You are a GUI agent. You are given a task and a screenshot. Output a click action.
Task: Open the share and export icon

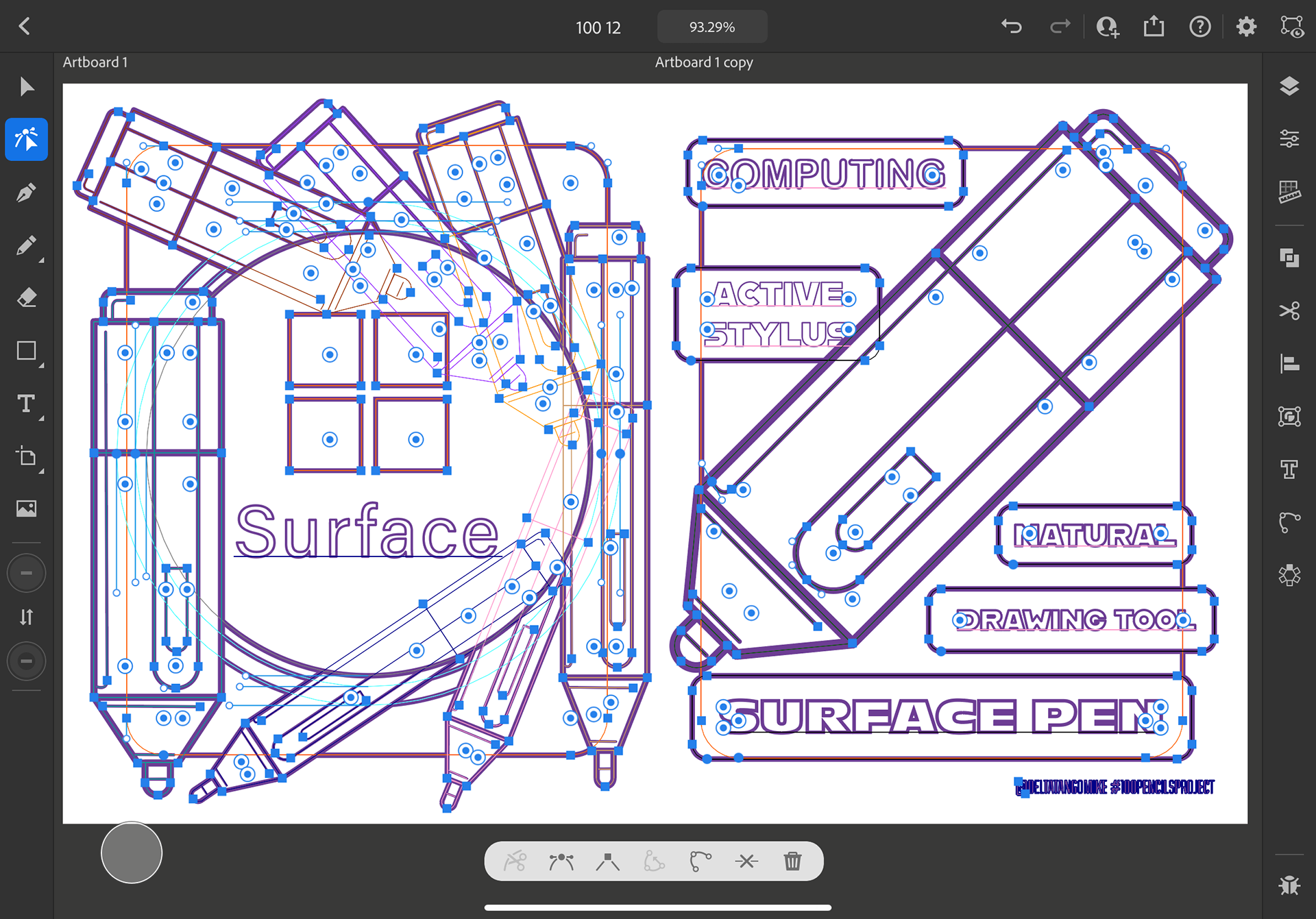[x=1154, y=27]
